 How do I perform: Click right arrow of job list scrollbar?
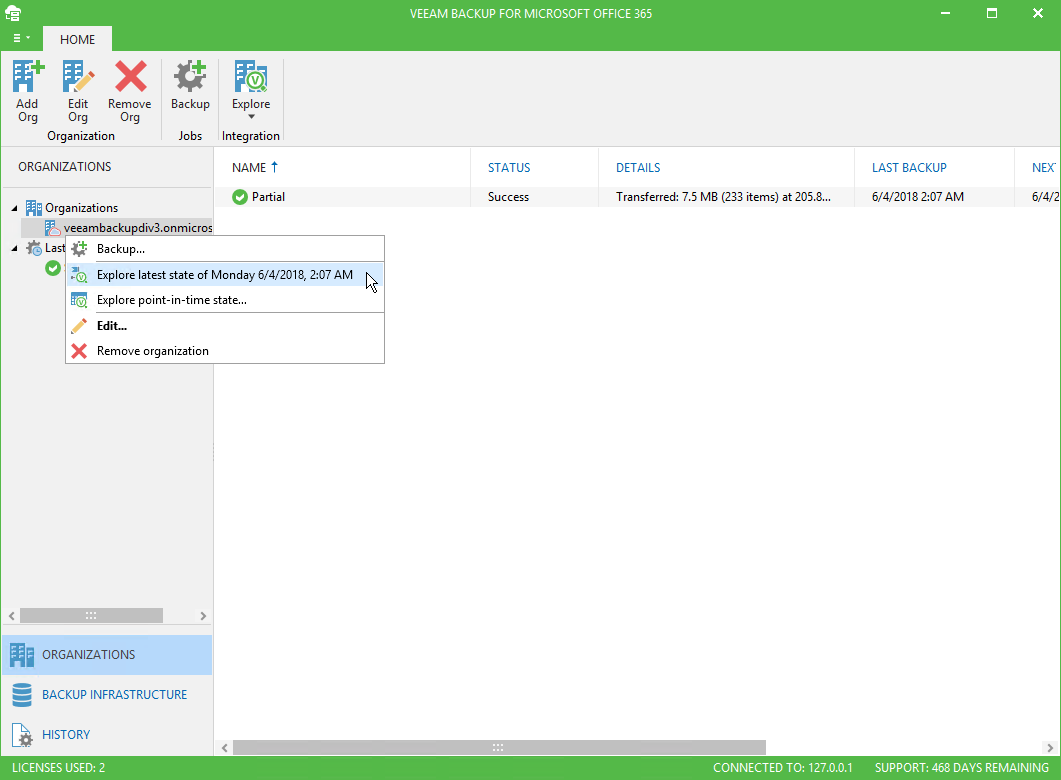[1050, 748]
